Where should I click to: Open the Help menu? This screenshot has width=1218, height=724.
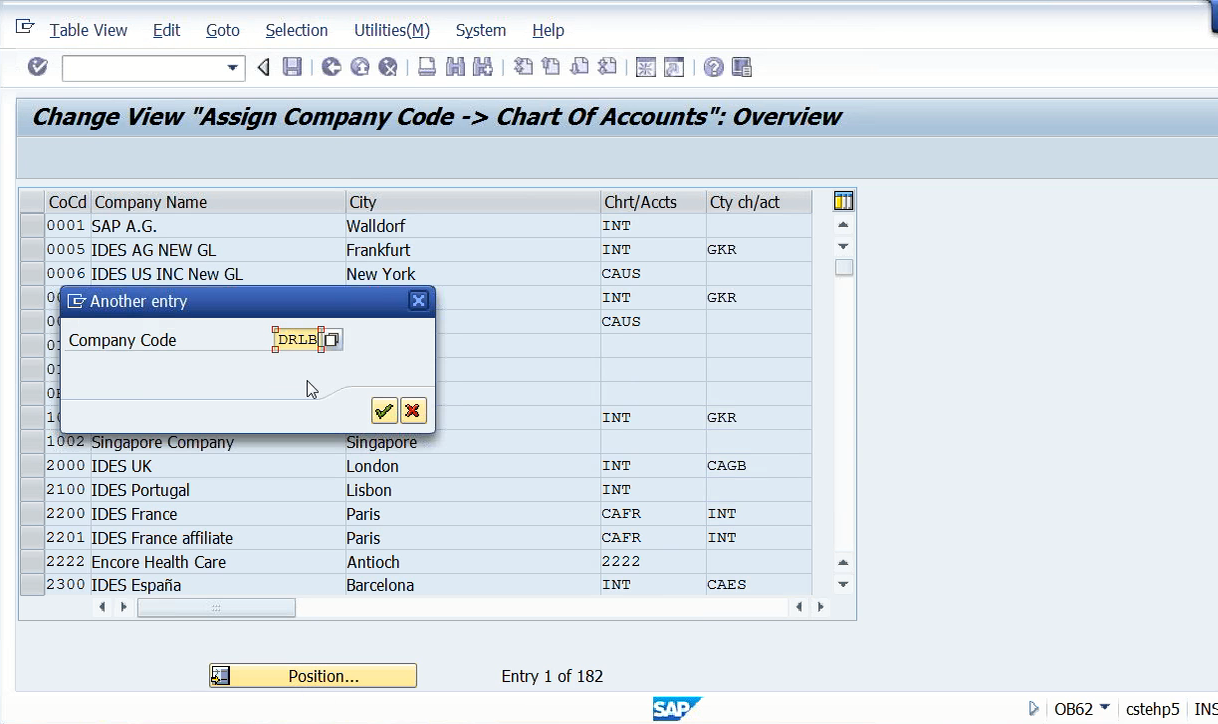(548, 30)
